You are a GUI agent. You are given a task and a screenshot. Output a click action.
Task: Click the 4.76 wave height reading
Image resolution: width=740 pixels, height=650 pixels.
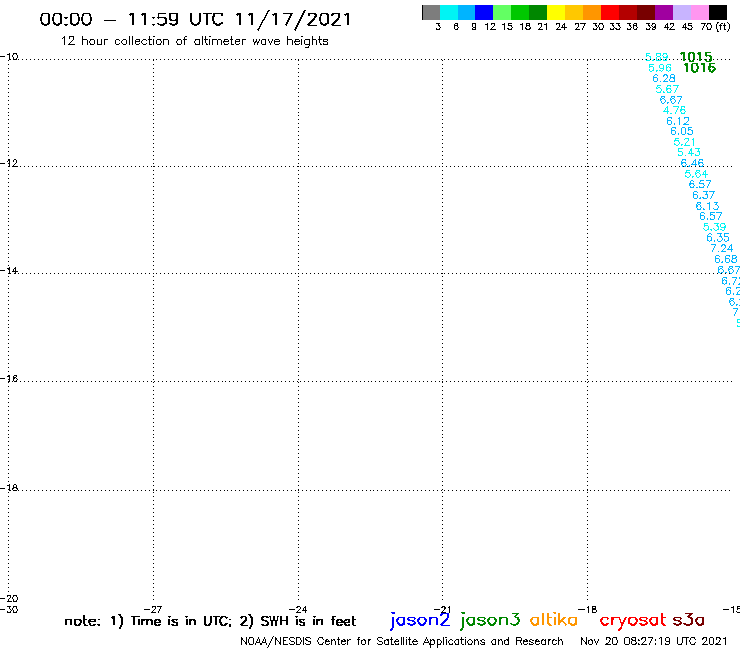(x=674, y=110)
